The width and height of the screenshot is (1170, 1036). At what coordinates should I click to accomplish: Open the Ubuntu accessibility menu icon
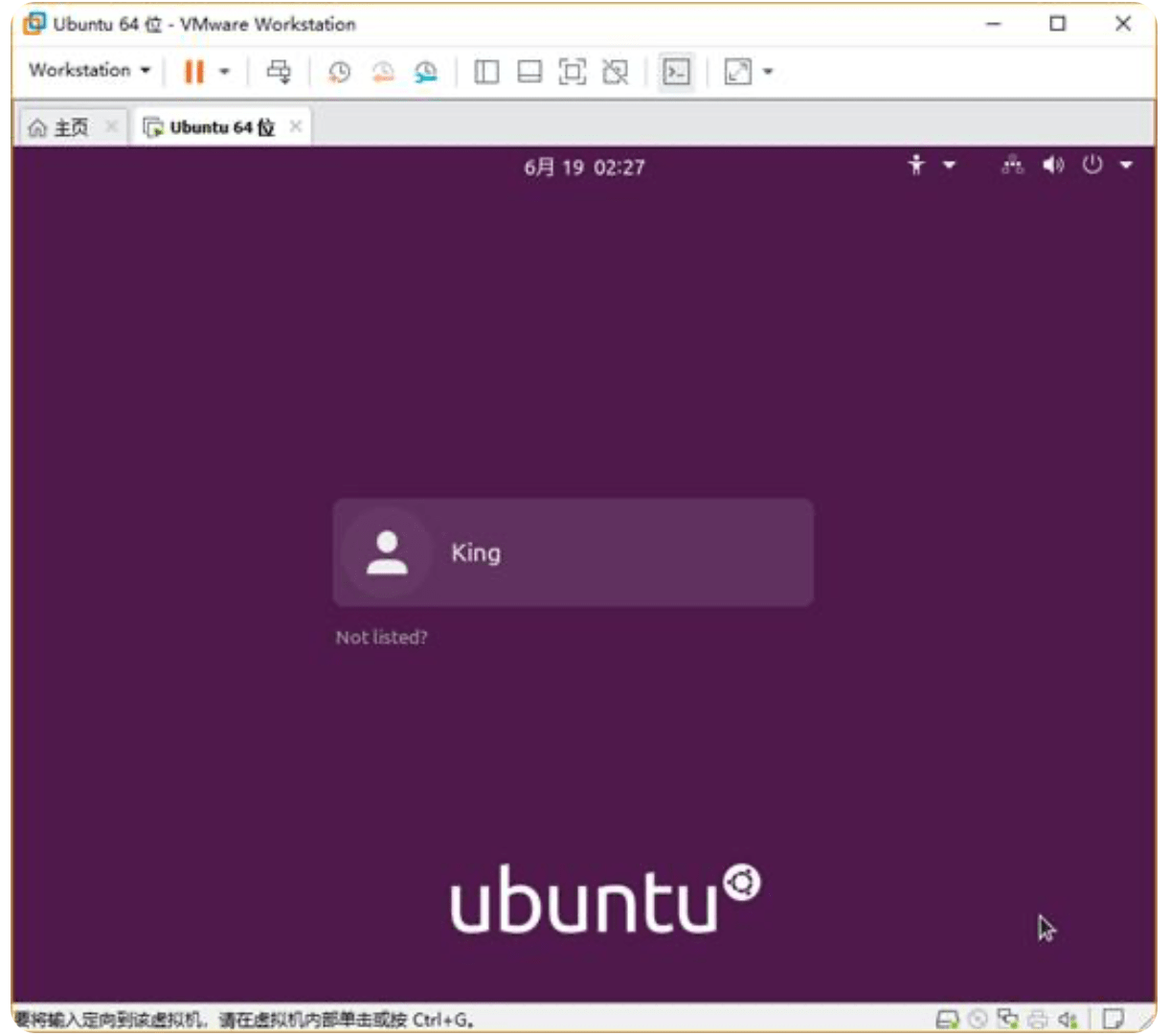tap(916, 165)
